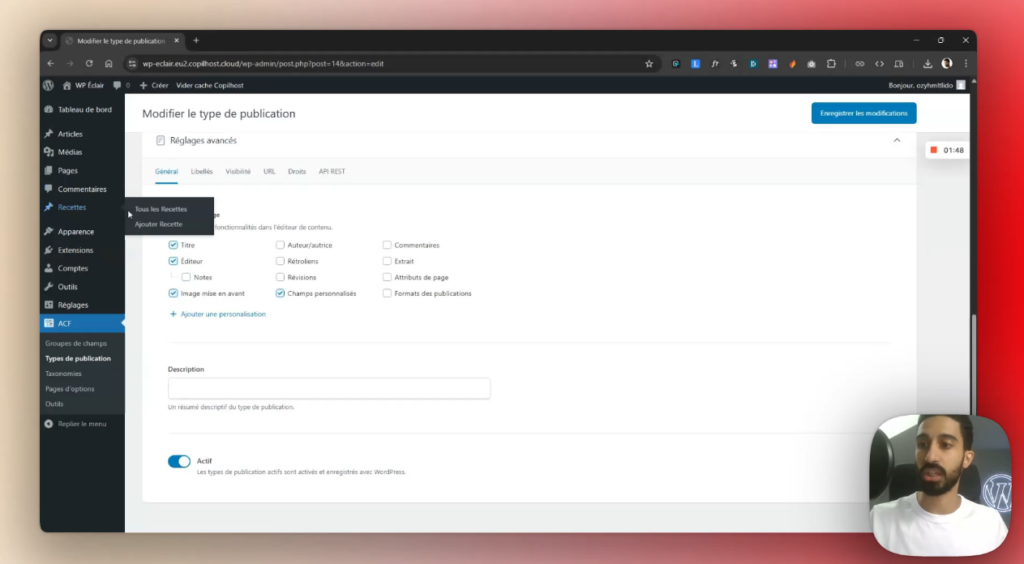Screen dimensions: 1024x564
Task: Uncheck the Titre checkbox
Action: [x=174, y=245]
